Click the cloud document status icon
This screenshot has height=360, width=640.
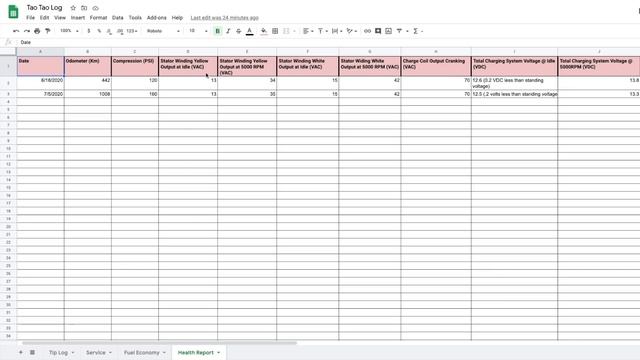[x=96, y=8]
